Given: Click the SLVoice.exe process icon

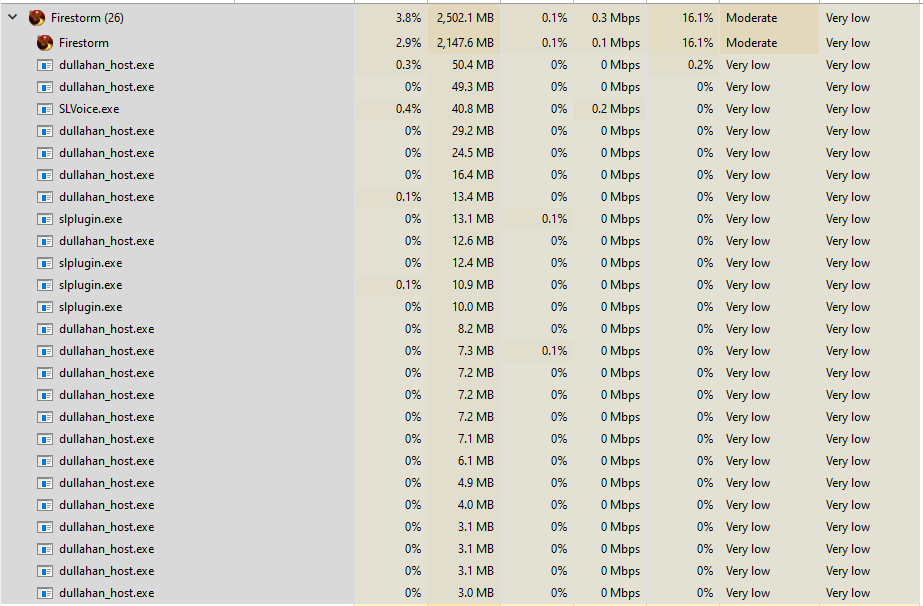Looking at the screenshot, I should (45, 109).
